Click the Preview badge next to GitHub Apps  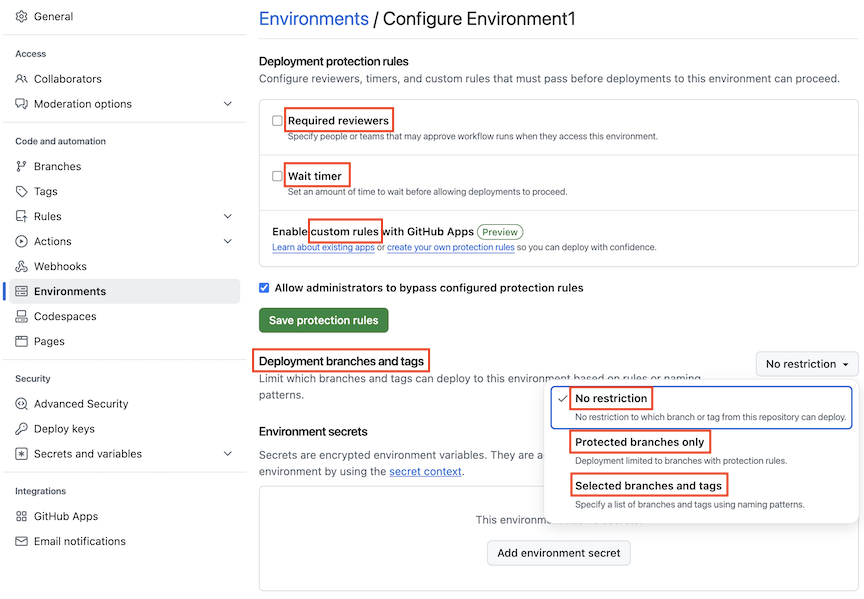499,230
